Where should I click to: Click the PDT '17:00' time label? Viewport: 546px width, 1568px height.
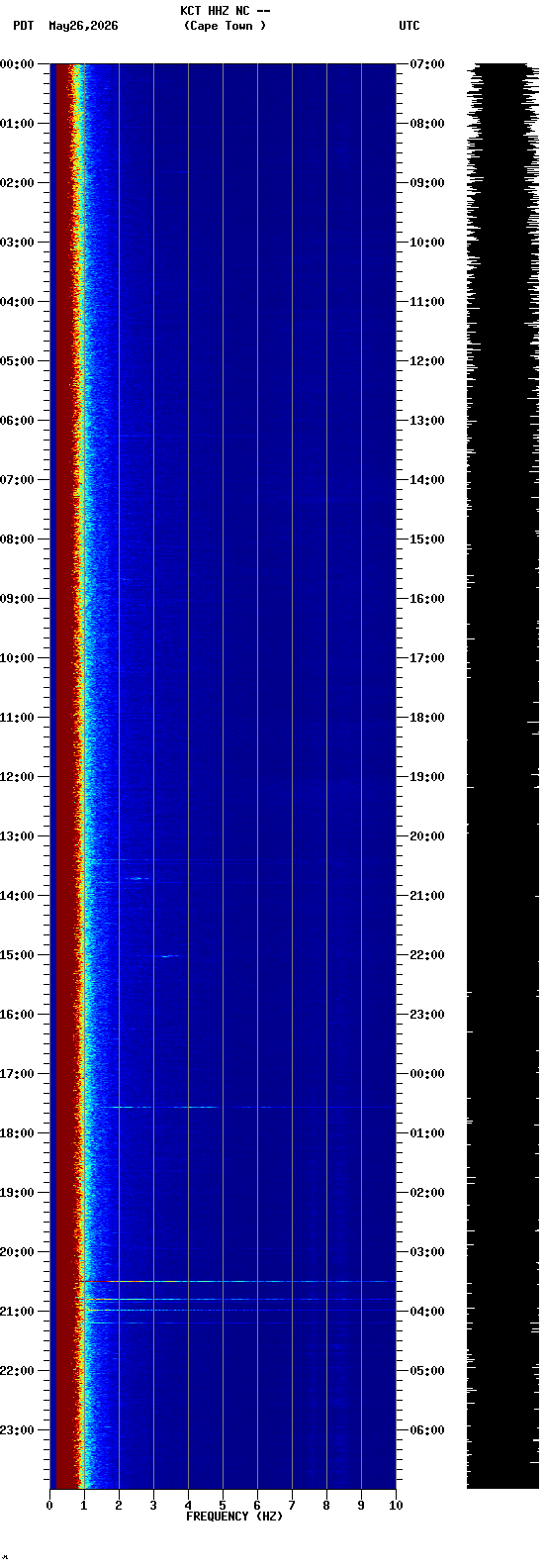[x=18, y=1074]
